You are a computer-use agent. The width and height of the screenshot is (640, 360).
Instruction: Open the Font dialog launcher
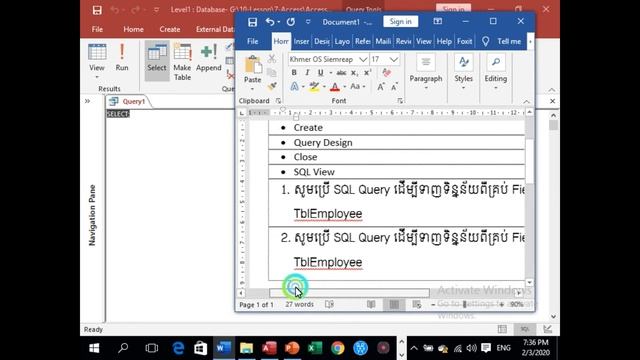pos(400,100)
